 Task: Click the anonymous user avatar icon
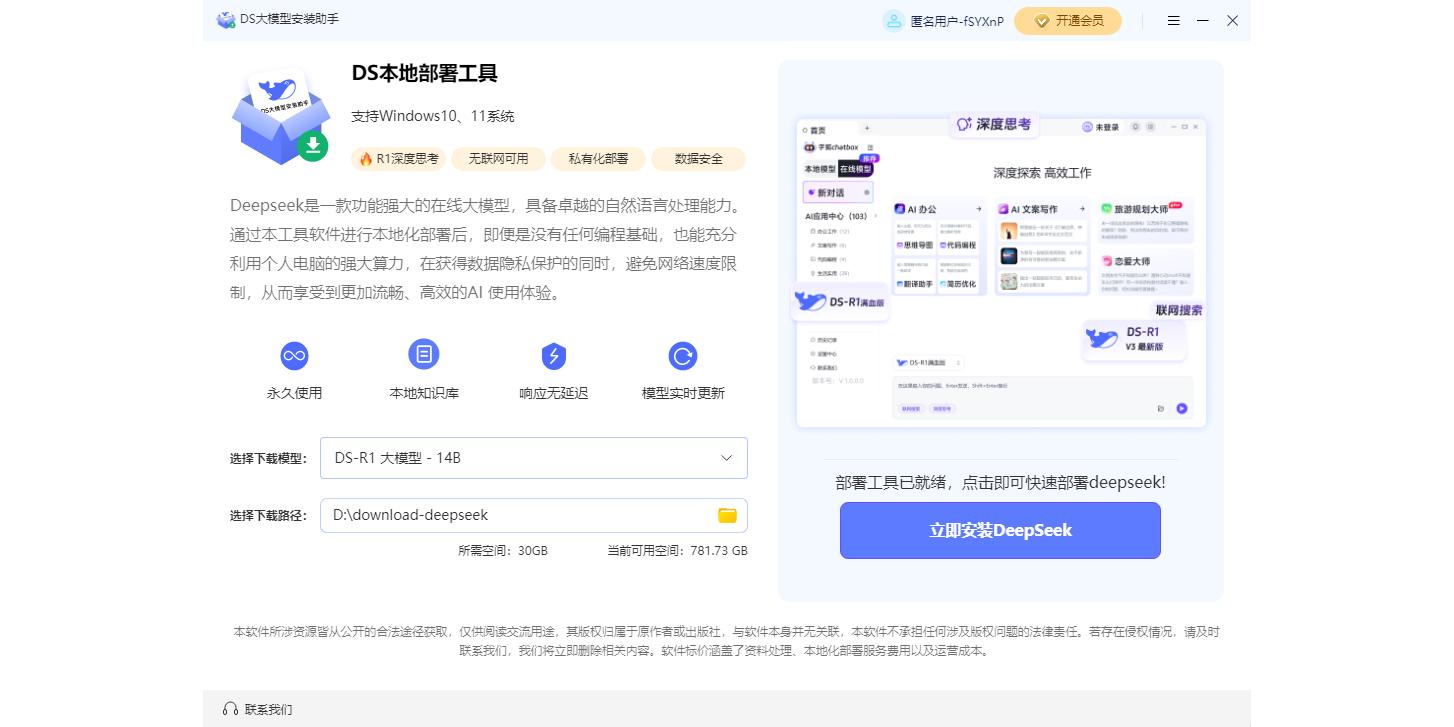click(893, 21)
